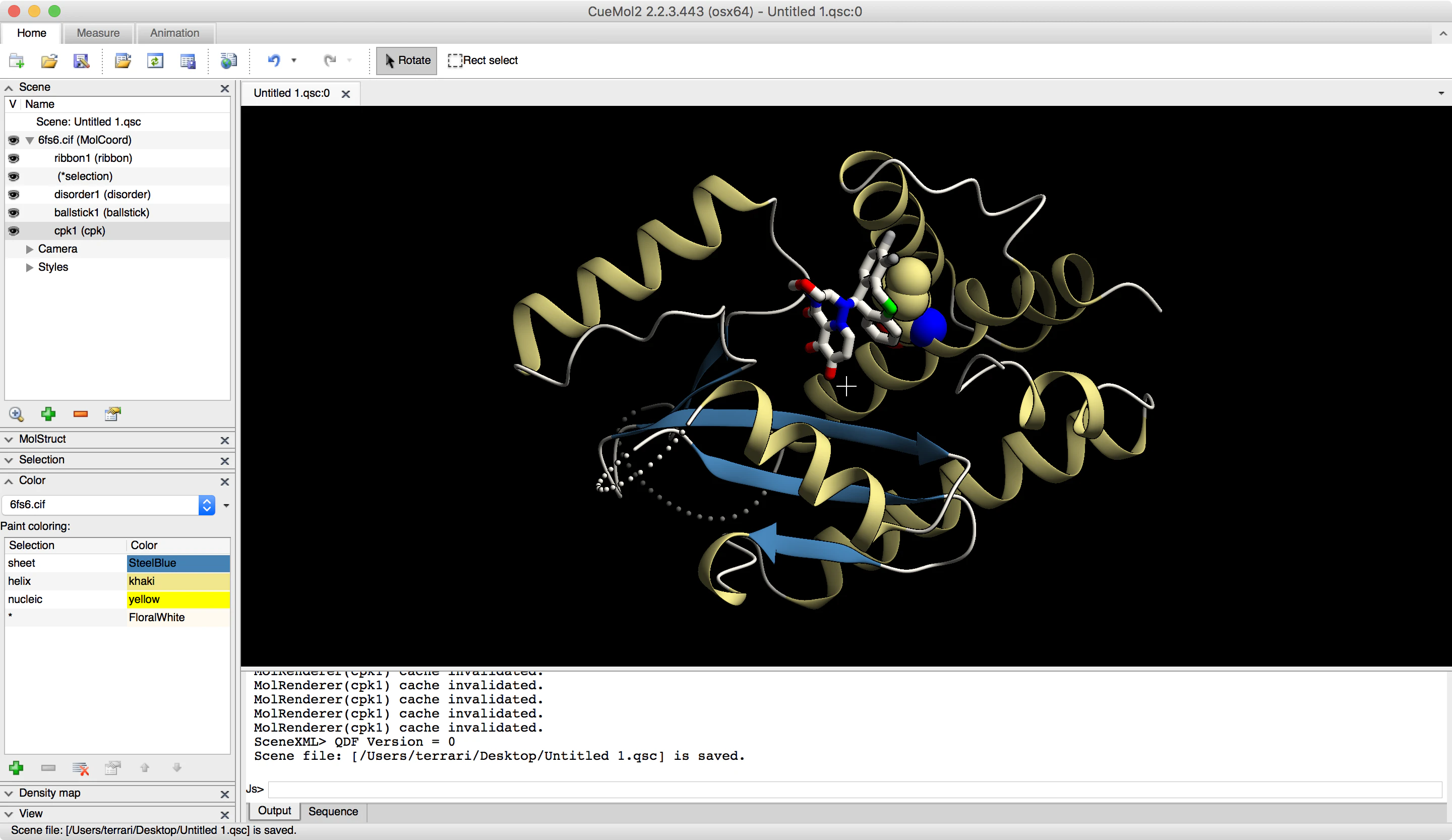The height and width of the screenshot is (840, 1452).
Task: Click the globe import toolbar icon
Action: [x=229, y=61]
